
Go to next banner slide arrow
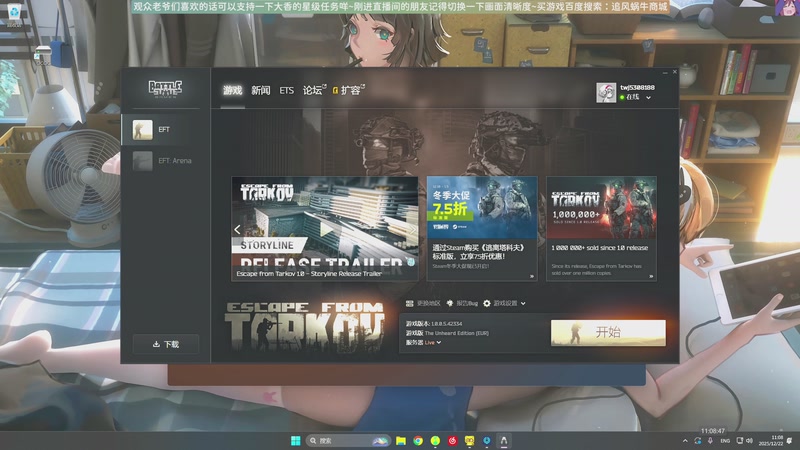click(412, 230)
